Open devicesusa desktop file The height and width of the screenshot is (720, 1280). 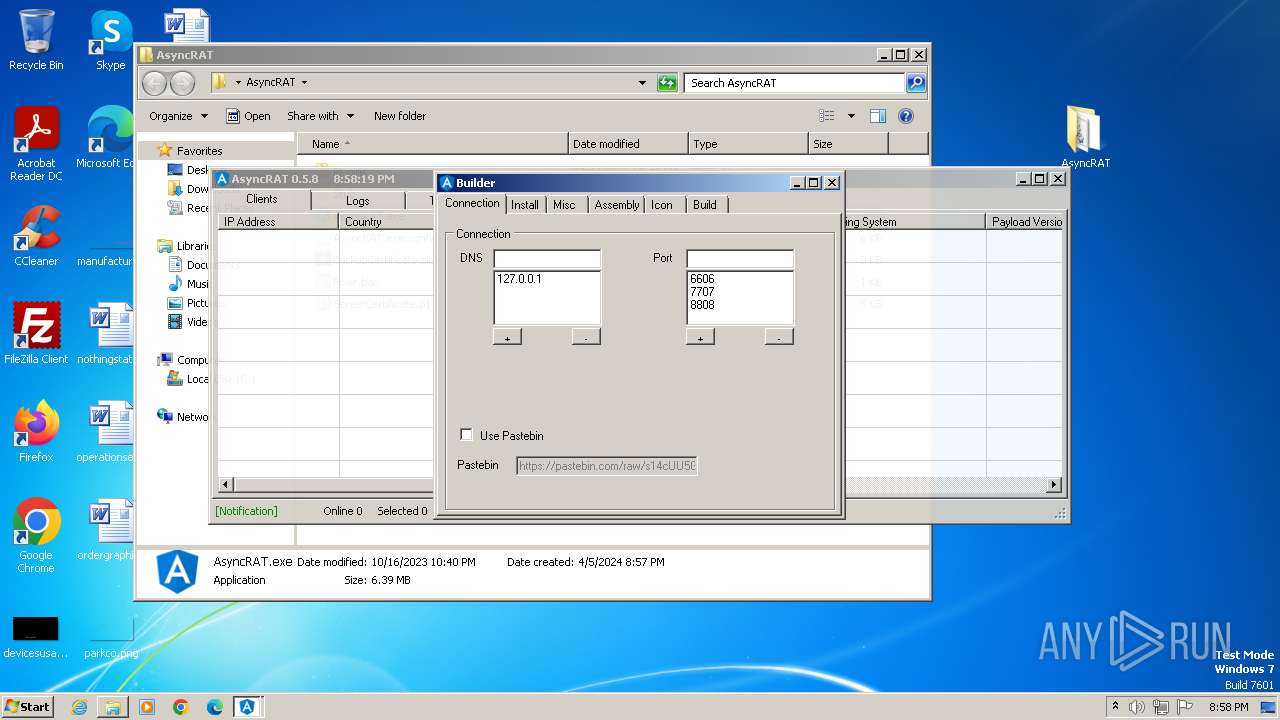pyautogui.click(x=36, y=636)
